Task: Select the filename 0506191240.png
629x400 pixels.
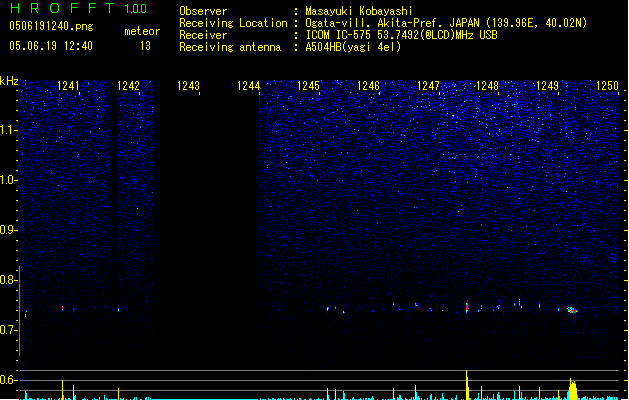Action: [51, 26]
